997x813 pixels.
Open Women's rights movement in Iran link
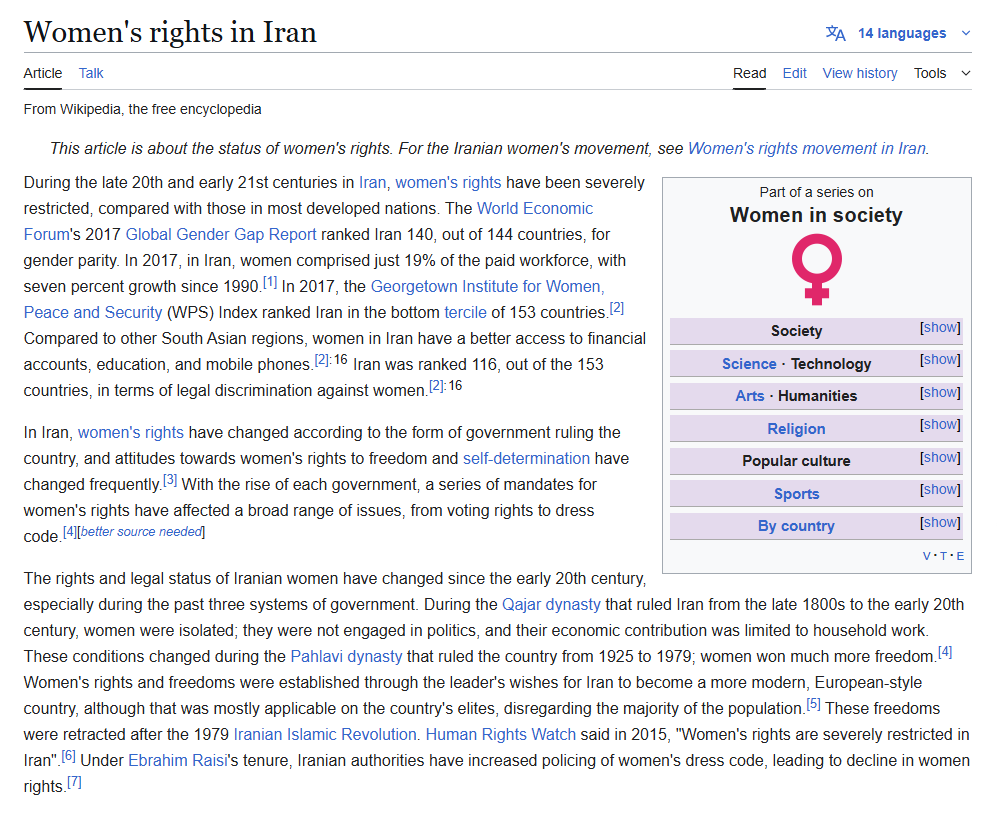[806, 148]
